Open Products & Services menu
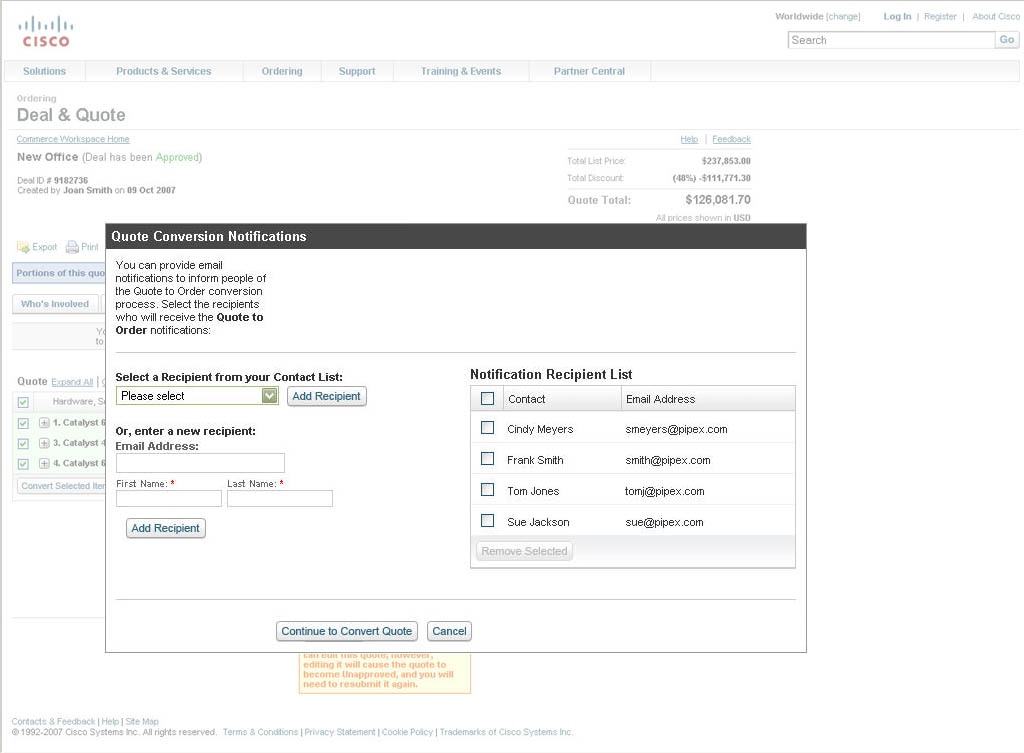The image size is (1024, 753). tap(164, 71)
